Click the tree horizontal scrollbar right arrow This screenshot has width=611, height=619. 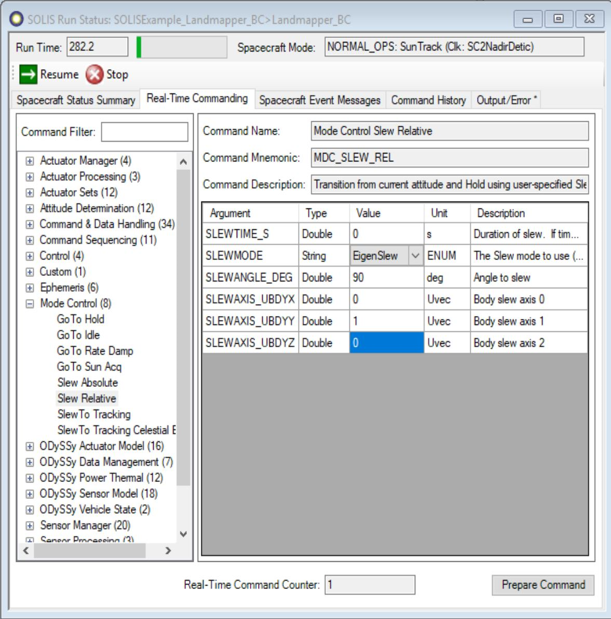(x=167, y=550)
